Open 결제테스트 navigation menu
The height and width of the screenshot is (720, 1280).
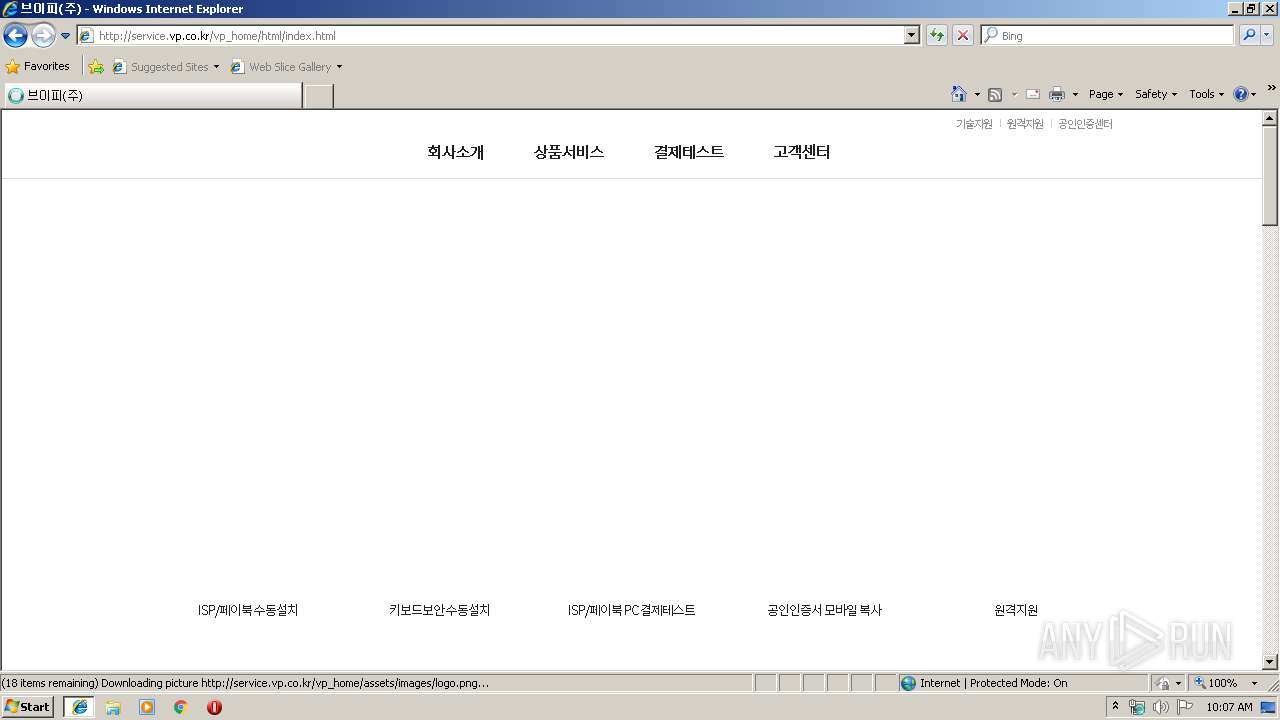689,152
